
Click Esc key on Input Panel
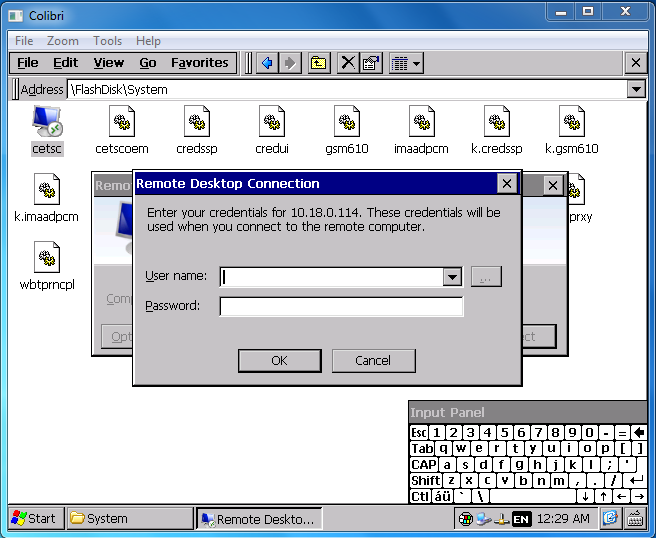coord(419,432)
